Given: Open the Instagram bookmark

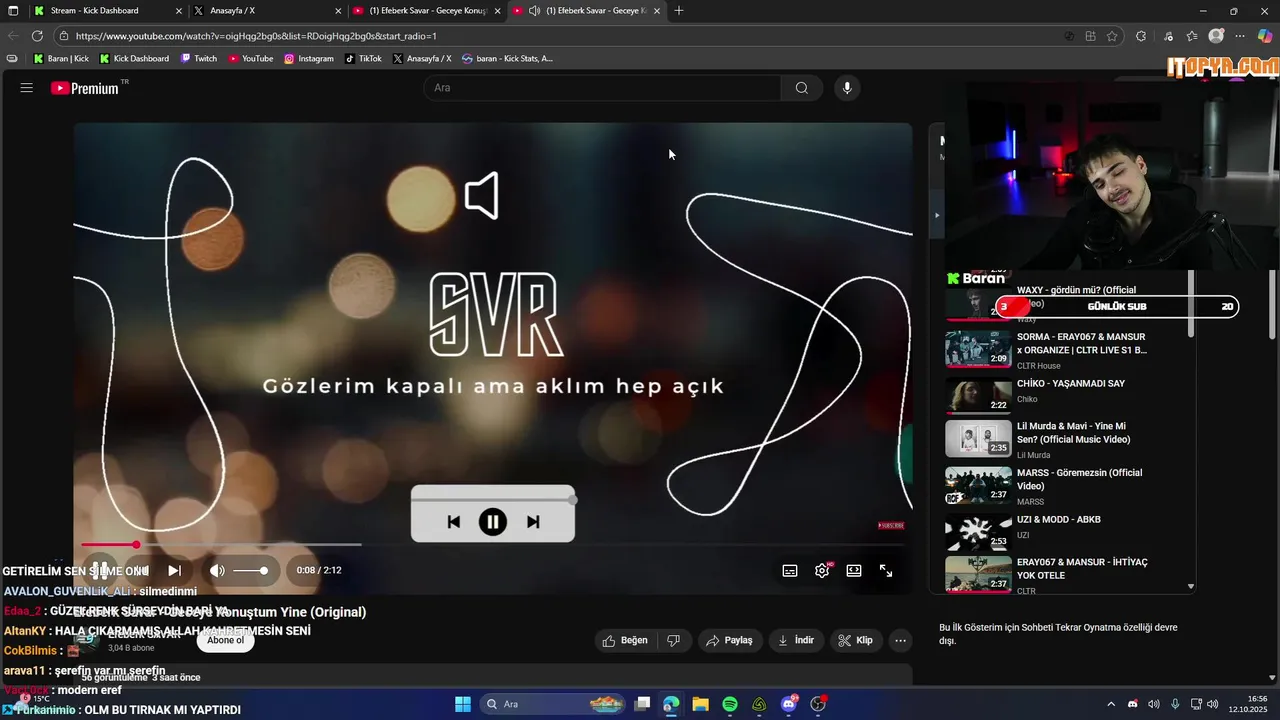Looking at the screenshot, I should coord(308,59).
